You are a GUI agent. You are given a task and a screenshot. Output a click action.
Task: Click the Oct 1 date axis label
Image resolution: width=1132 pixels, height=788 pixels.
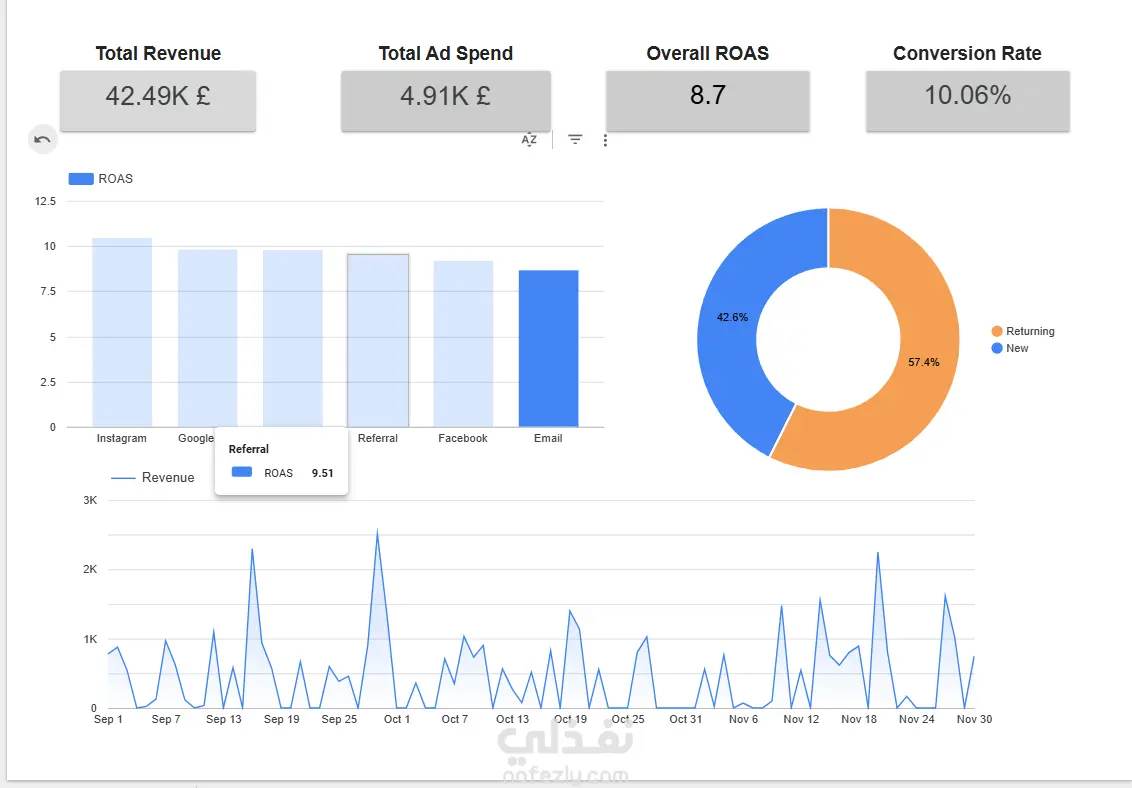coord(397,719)
